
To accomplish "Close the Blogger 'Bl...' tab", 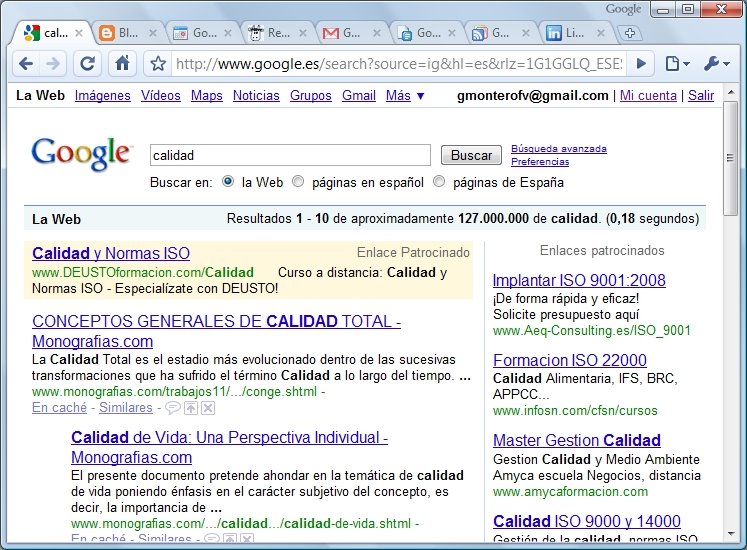I will (152, 33).
